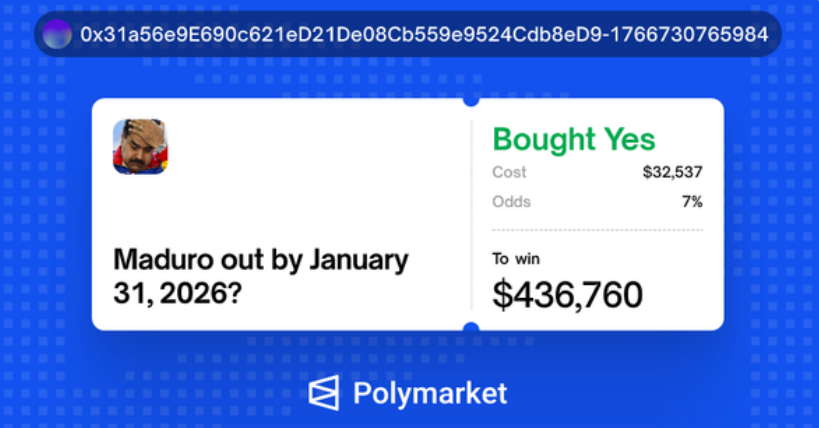Image resolution: width=819 pixels, height=428 pixels.
Task: Click the Maduro market thumbnail image
Action: [x=140, y=146]
